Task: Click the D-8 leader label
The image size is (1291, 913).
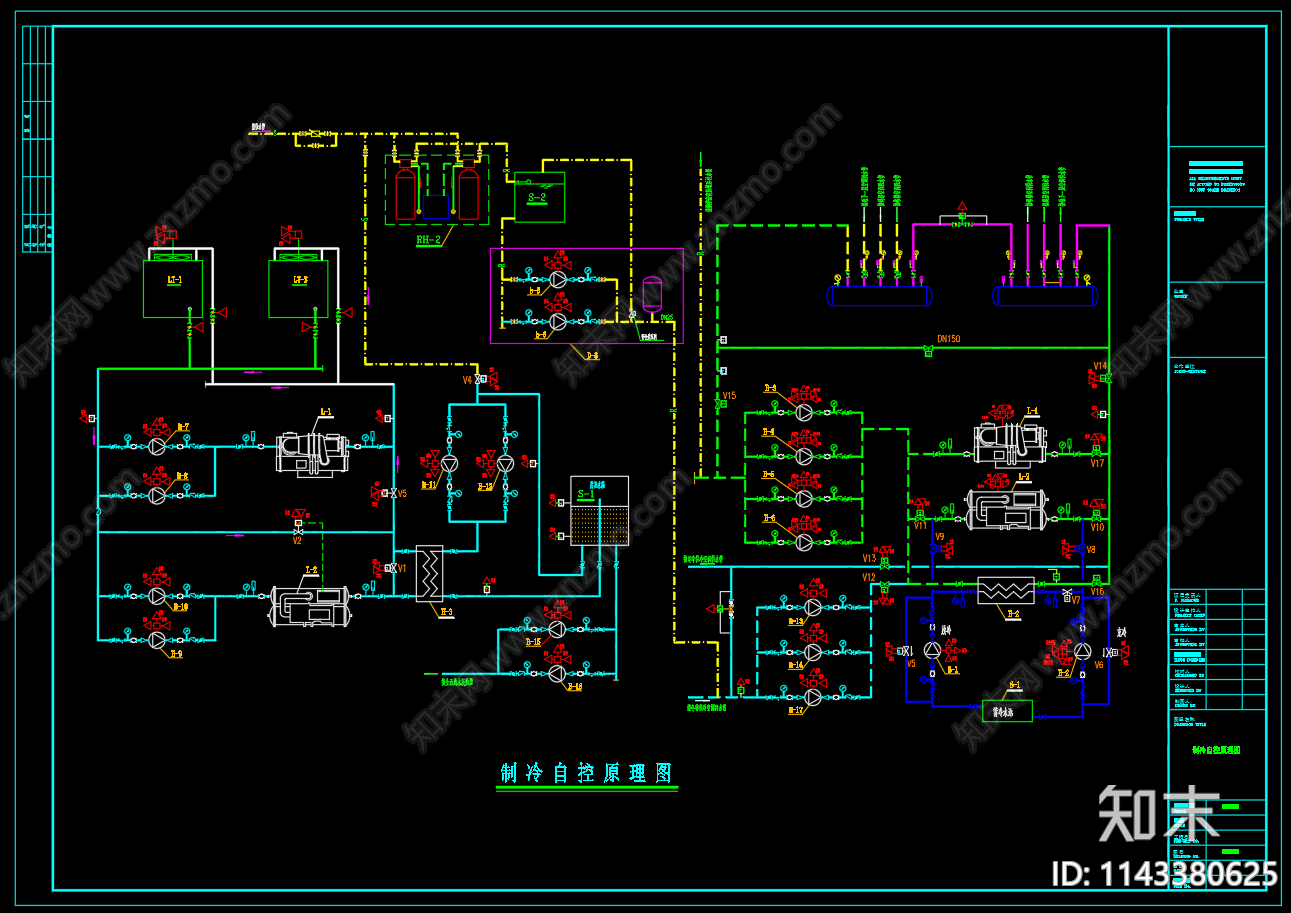Action: [x=591, y=355]
